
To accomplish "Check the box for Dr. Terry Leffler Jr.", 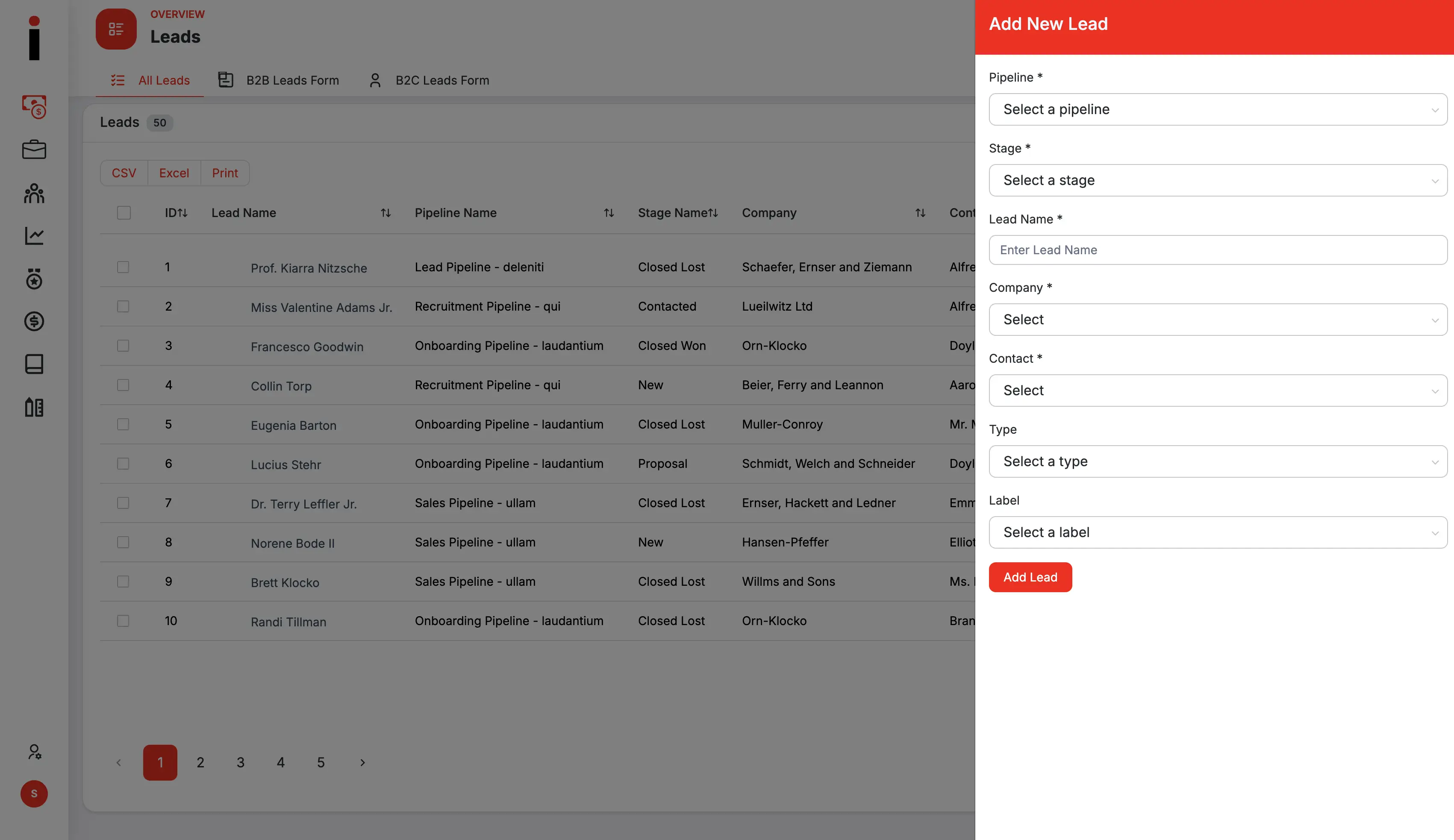I will (123, 502).
